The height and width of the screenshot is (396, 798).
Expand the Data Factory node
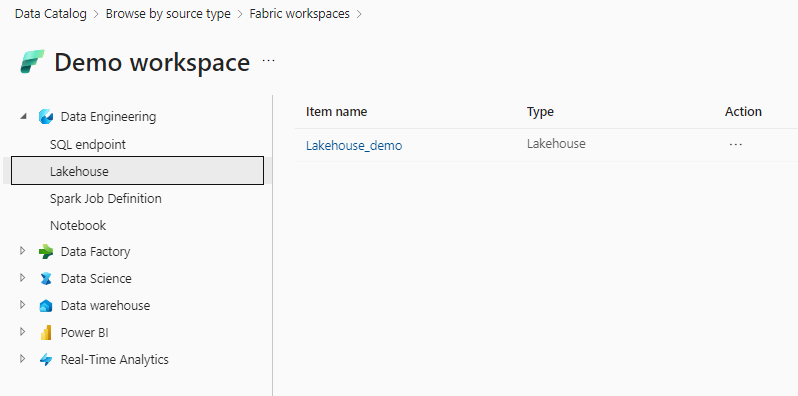22,251
